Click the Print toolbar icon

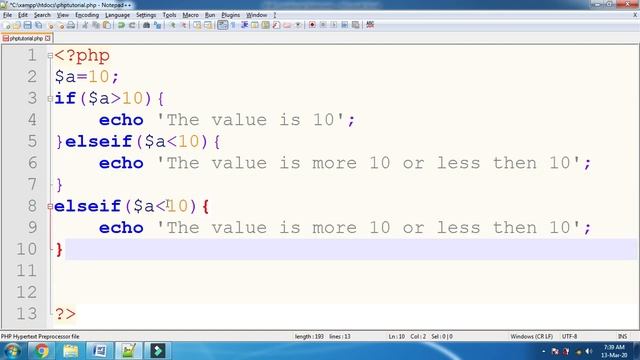tap(71, 25)
